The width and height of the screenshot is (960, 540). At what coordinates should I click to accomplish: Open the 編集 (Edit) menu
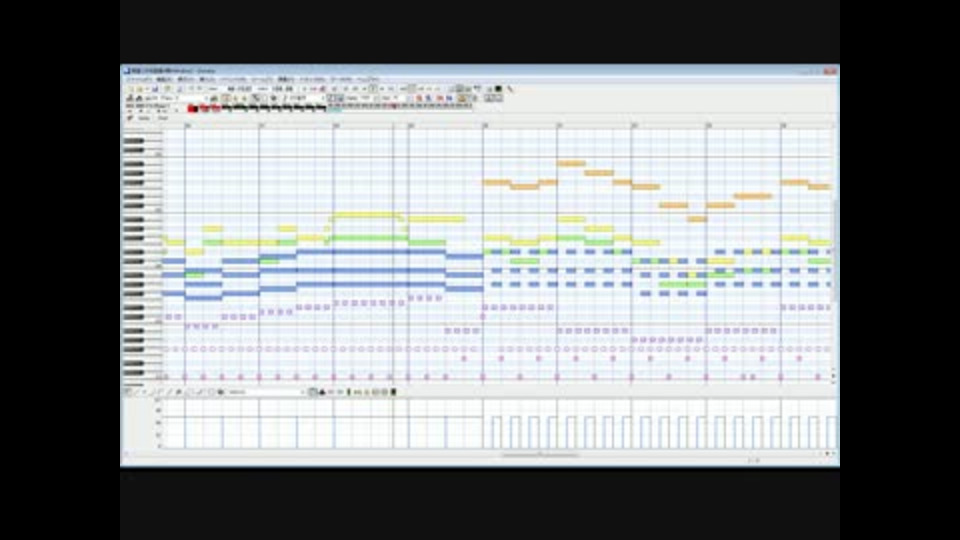pyautogui.click(x=164, y=79)
